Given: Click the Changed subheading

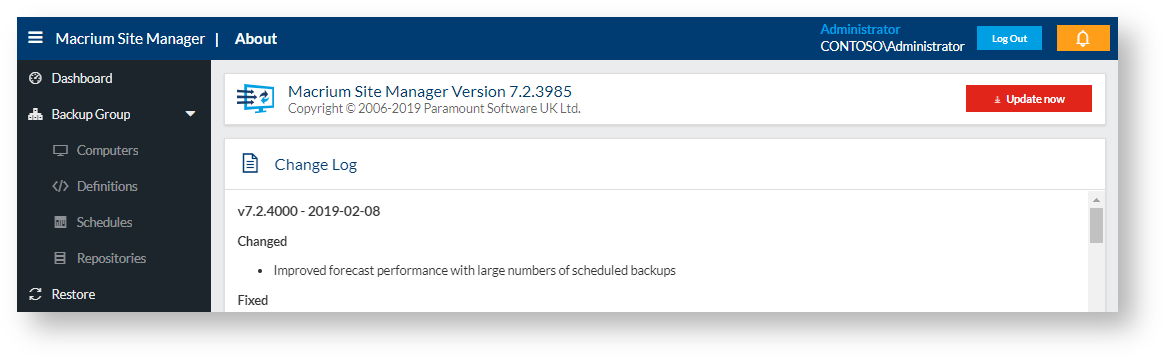Looking at the screenshot, I should tap(262, 241).
